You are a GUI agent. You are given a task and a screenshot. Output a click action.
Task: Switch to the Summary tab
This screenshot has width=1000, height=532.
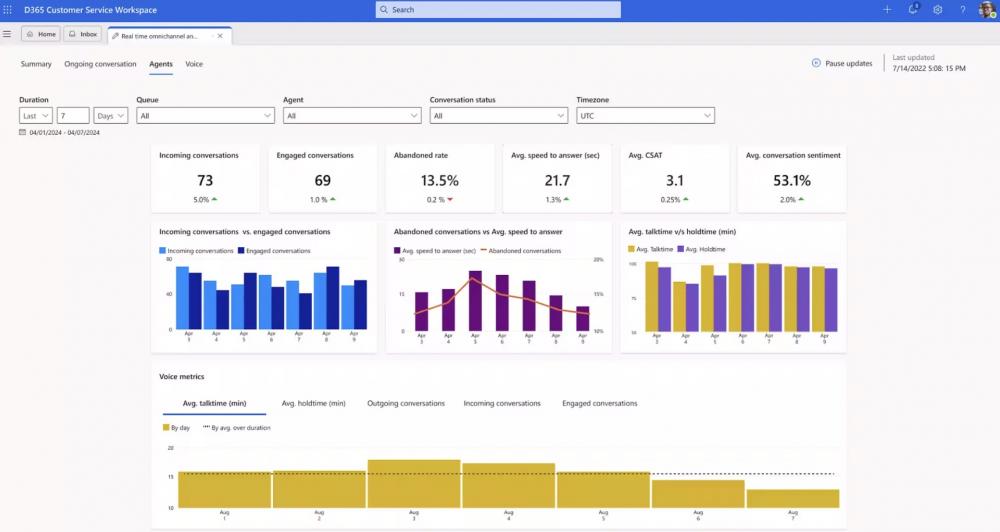click(36, 64)
